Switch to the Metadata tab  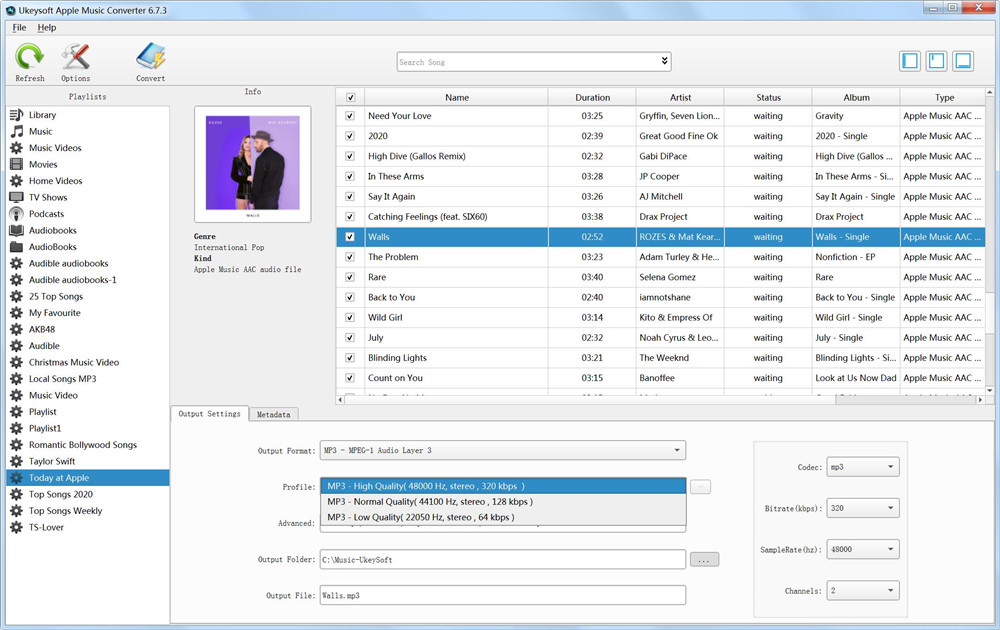tap(273, 414)
